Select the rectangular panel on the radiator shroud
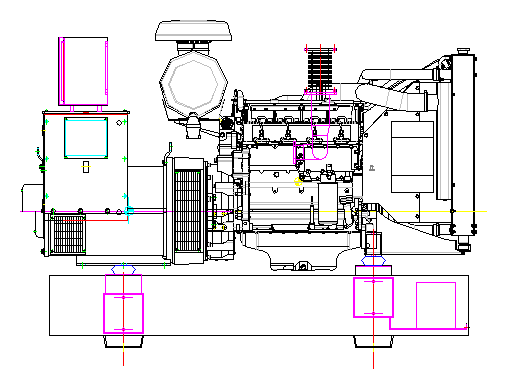520x374 pixels. (x=412, y=157)
